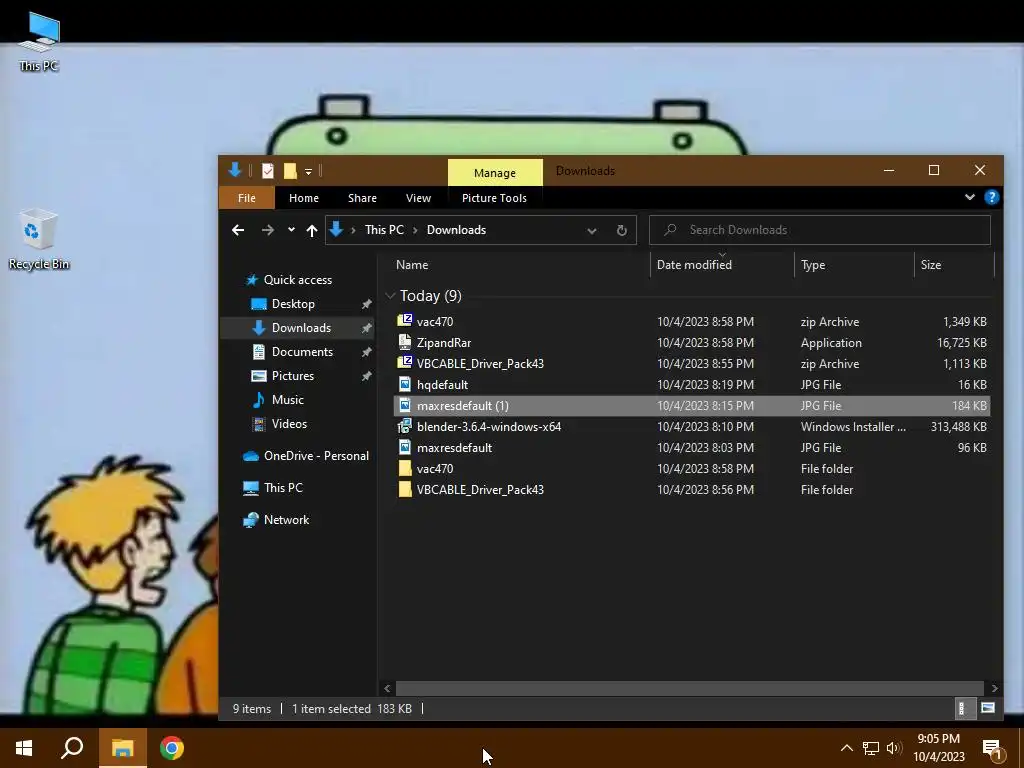The image size is (1024, 768).
Task: Open the notification Action Center
Action: 993,750
